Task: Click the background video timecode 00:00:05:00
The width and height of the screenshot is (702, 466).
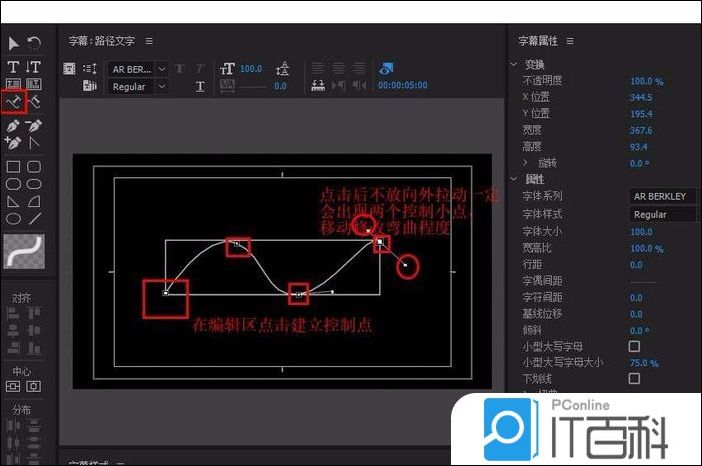Action: [x=402, y=85]
